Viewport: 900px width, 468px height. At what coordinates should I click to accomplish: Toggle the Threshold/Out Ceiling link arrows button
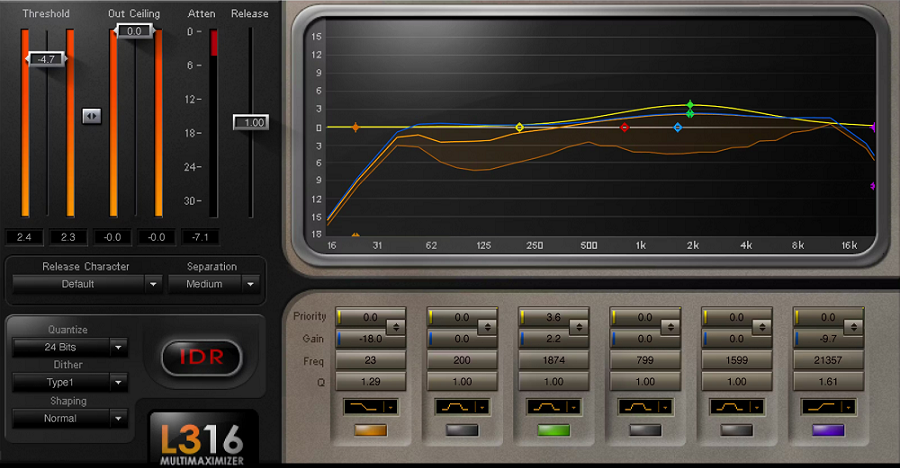91,116
